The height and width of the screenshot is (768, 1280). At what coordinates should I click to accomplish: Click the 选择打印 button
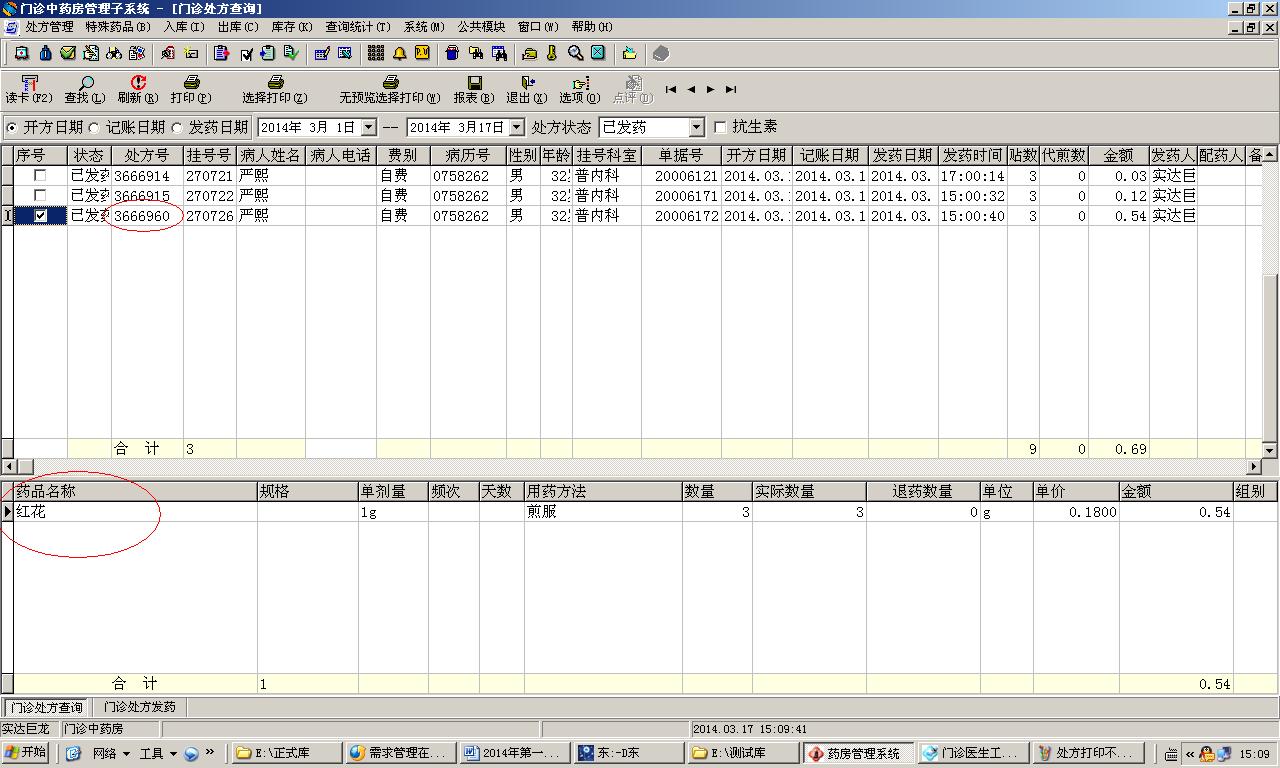[x=274, y=89]
